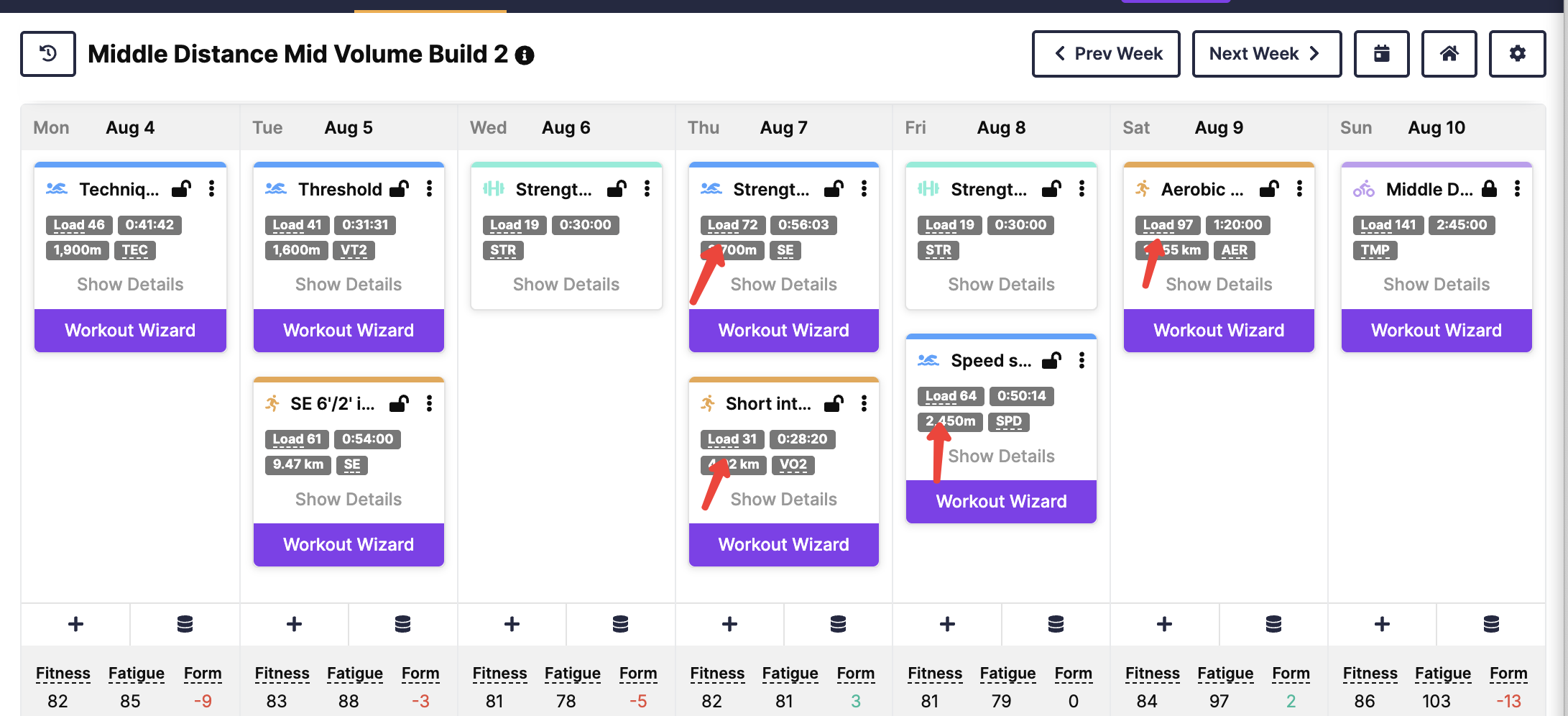This screenshot has height=716, width=1568.
Task: Open the calendar picker icon button
Action: [x=1381, y=54]
